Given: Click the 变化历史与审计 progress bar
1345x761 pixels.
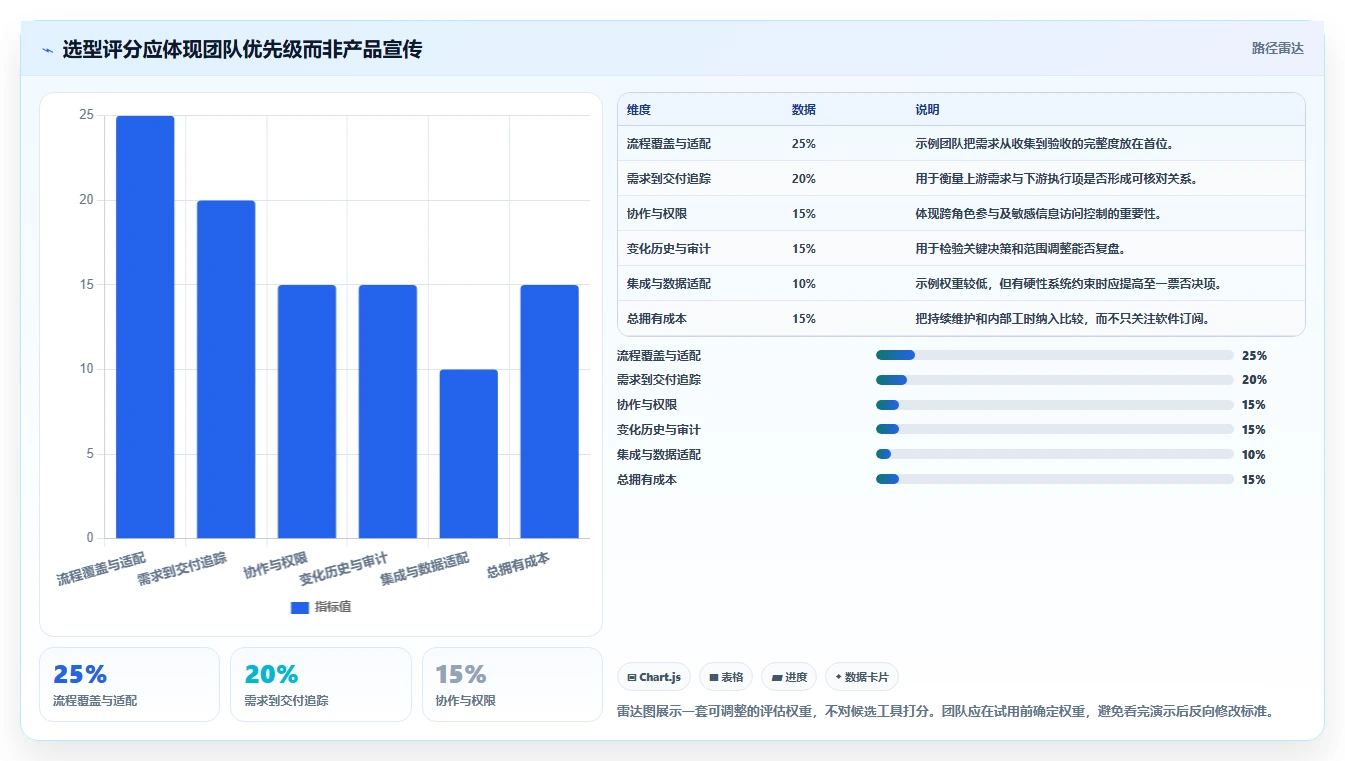Looking at the screenshot, I should (1055, 429).
